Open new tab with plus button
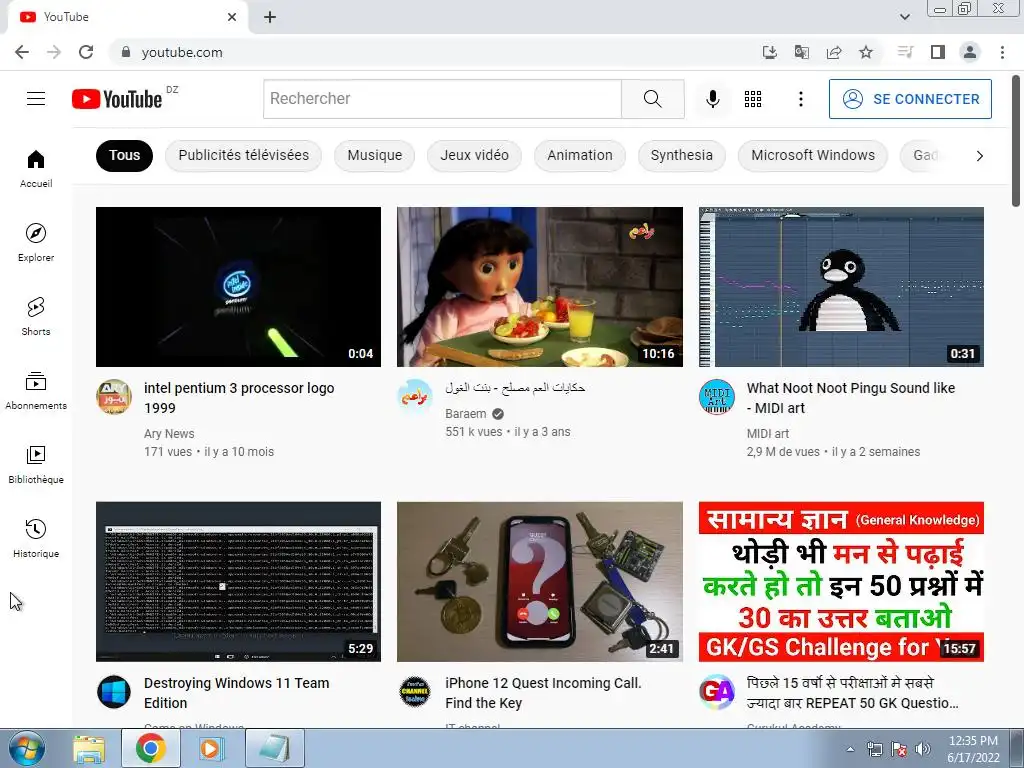Viewport: 1024px width, 768px height. pyautogui.click(x=270, y=17)
